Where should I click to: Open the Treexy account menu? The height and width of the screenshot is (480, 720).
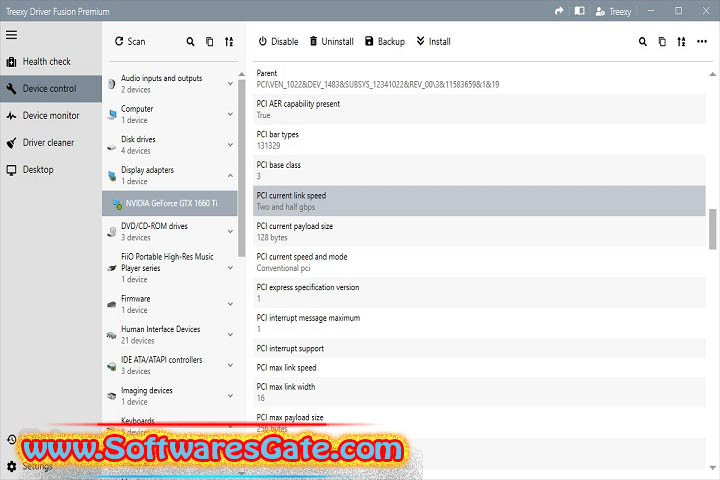tap(613, 11)
